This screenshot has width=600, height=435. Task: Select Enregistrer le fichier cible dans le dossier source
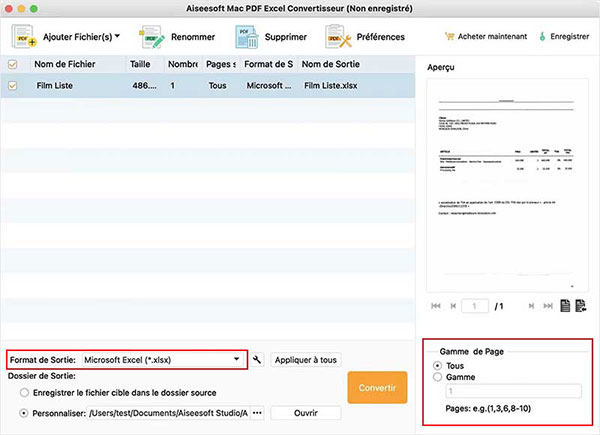click(x=24, y=393)
